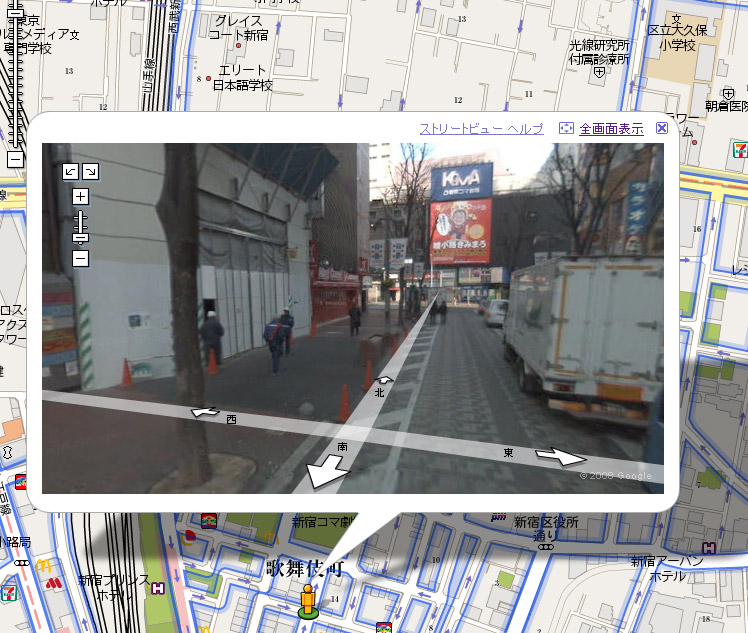Click the 光線研究所付属診療所 label
The height and width of the screenshot is (633, 748).
coord(599,52)
